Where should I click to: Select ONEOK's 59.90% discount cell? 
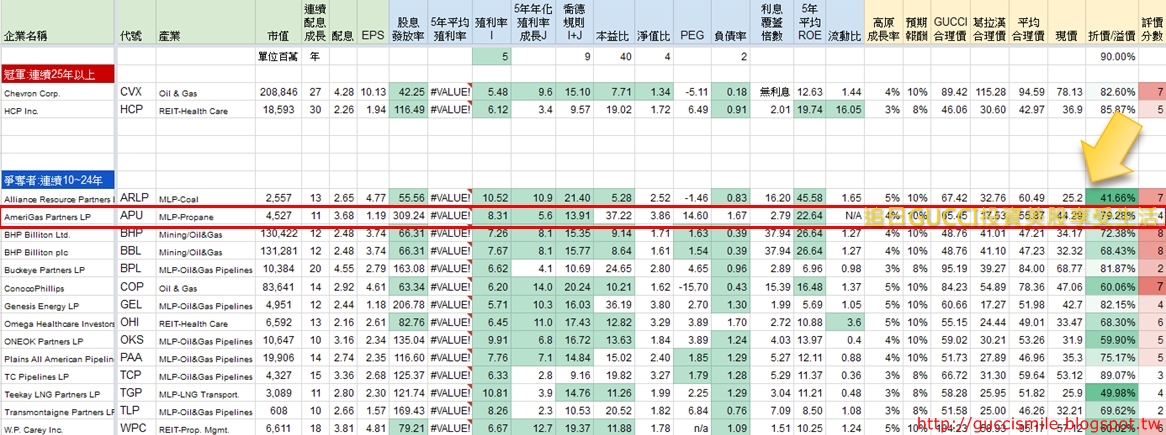[x=1111, y=341]
